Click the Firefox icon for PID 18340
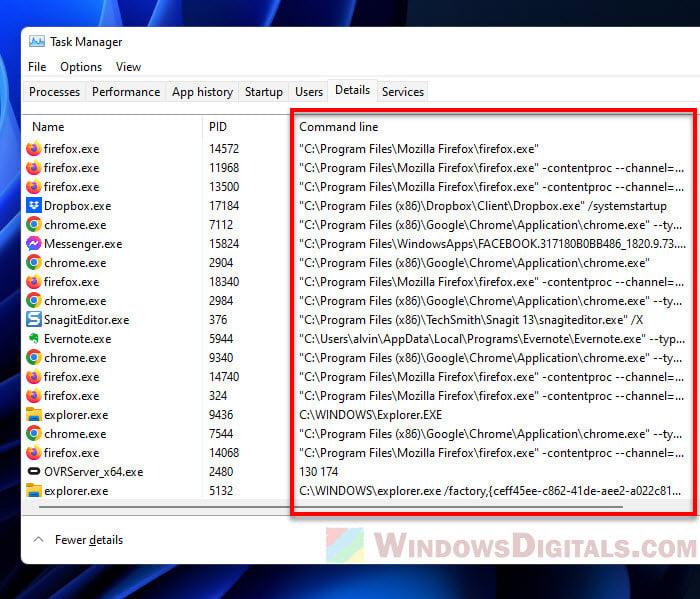The image size is (700, 599). point(33,282)
